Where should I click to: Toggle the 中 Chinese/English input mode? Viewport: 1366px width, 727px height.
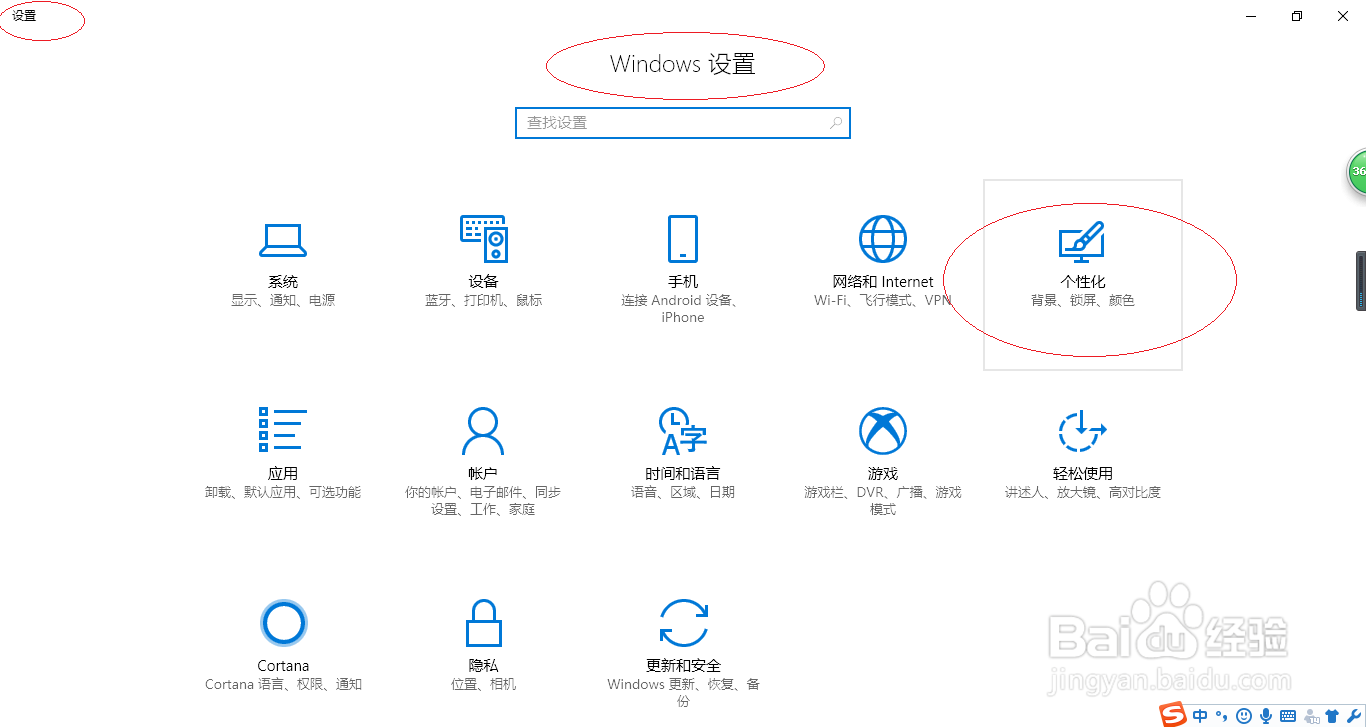tap(1200, 716)
